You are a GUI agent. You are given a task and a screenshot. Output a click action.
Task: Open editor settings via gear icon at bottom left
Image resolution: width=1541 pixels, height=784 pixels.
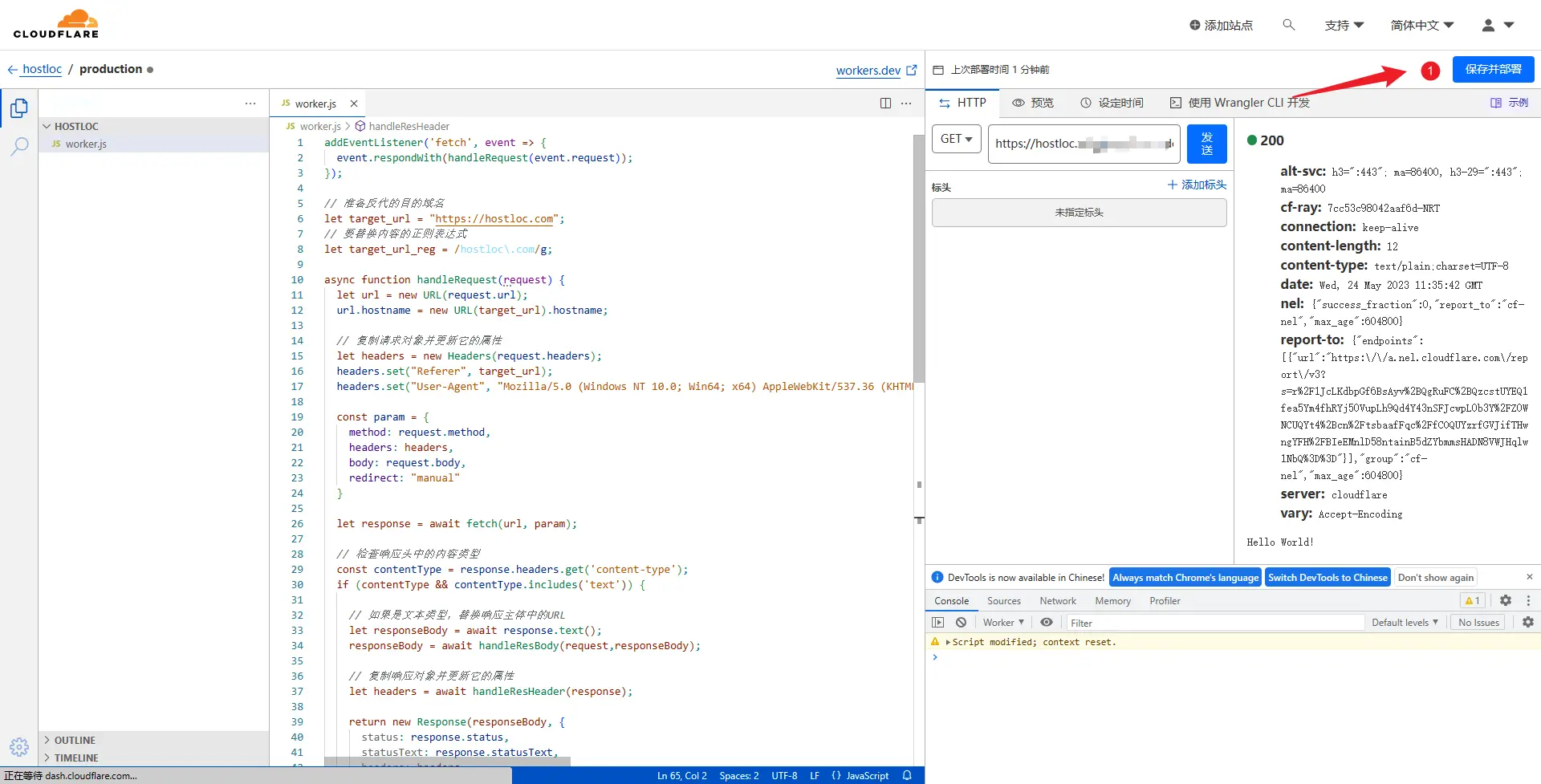coord(19,747)
